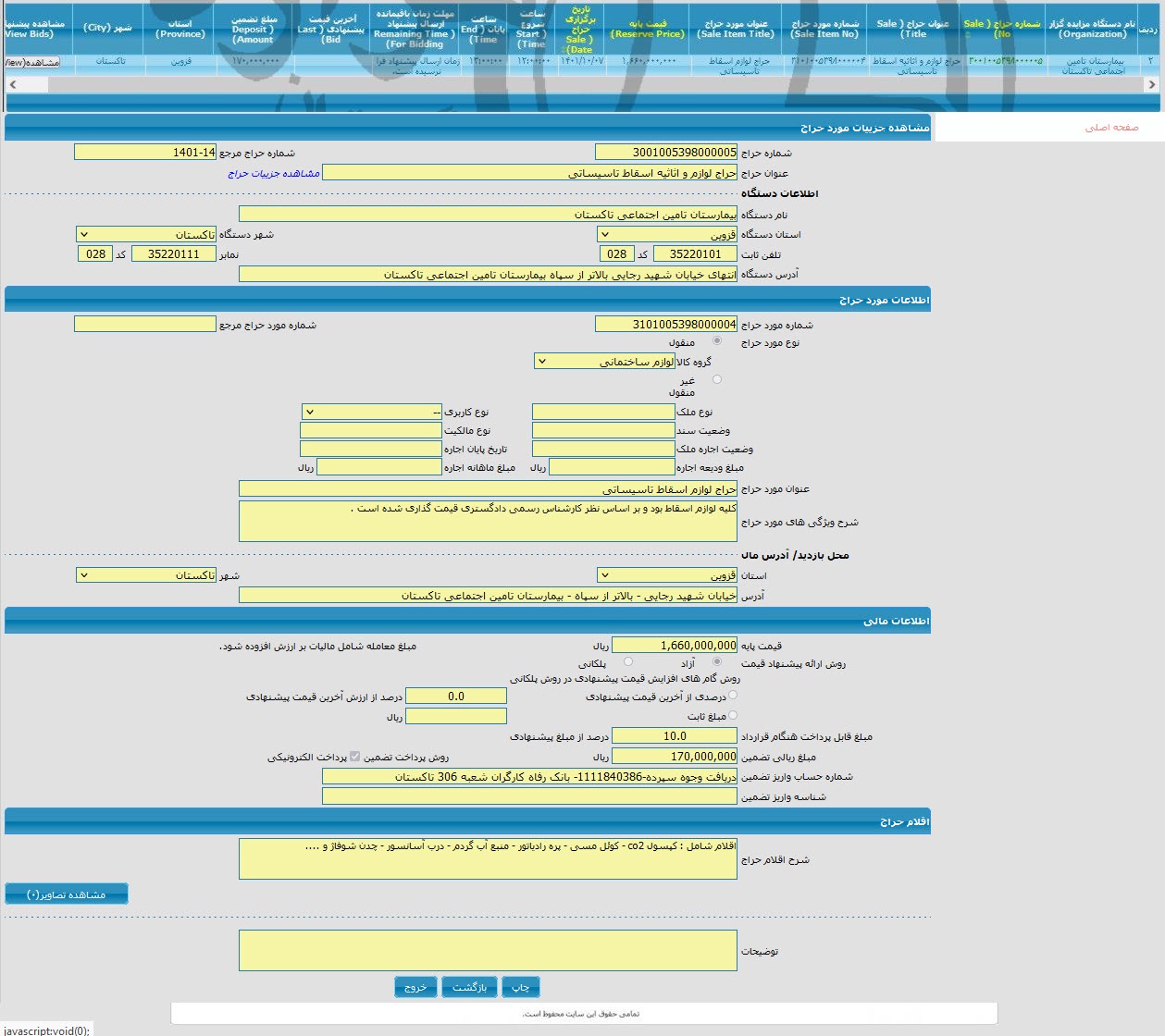The height and width of the screenshot is (1036, 1165).
Task: Click the بازگشت (back) button
Action: click(469, 987)
